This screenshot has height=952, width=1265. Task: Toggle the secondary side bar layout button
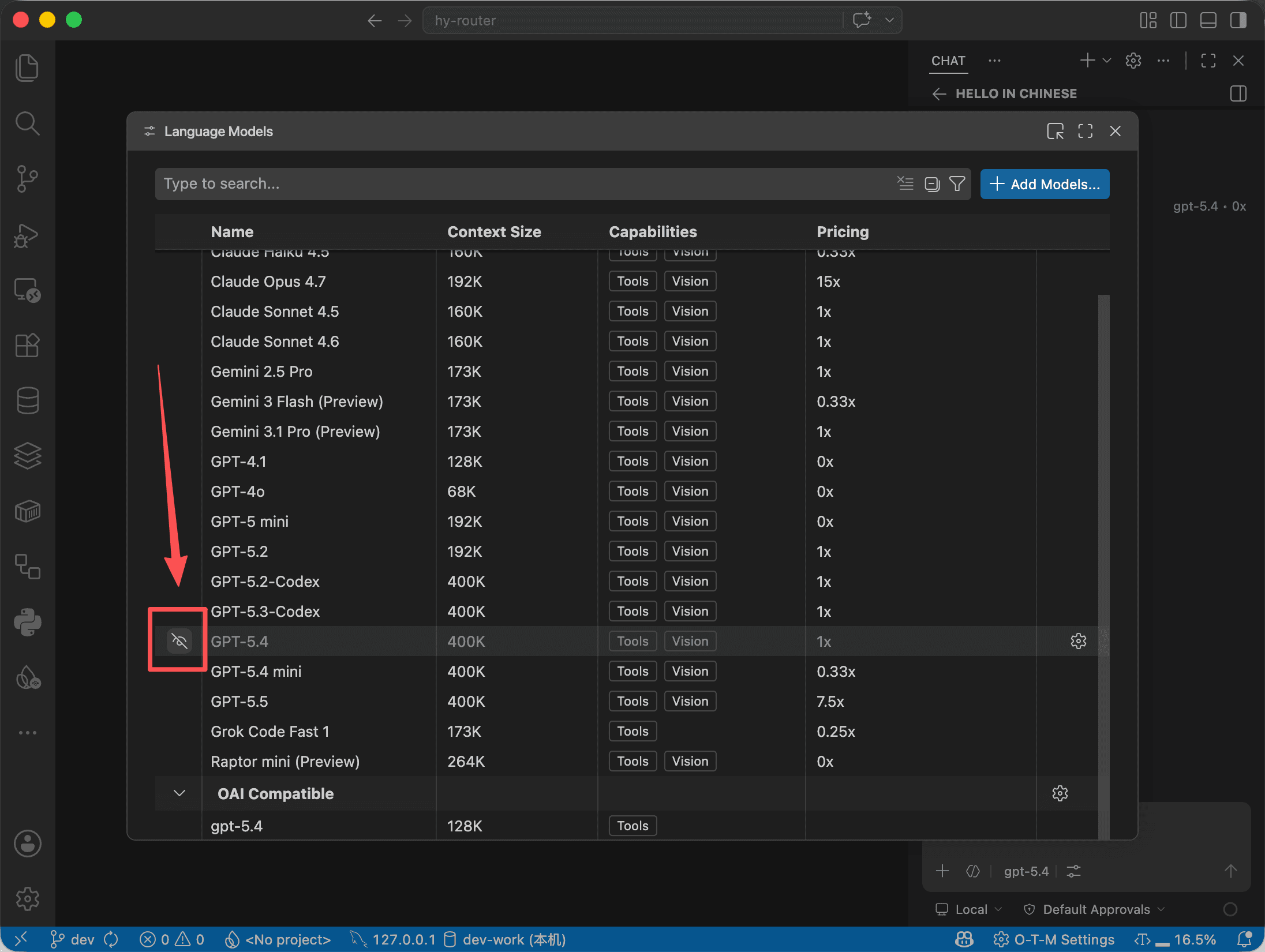1238,21
